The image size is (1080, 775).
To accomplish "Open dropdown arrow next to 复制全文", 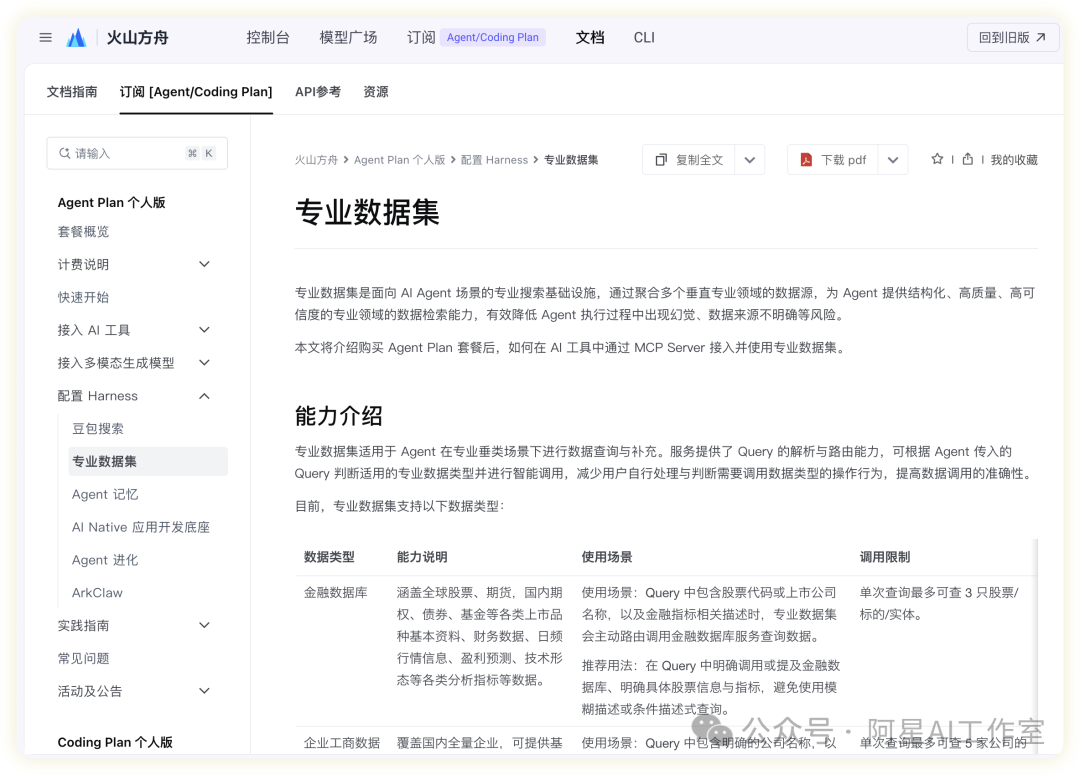I will click(x=750, y=160).
